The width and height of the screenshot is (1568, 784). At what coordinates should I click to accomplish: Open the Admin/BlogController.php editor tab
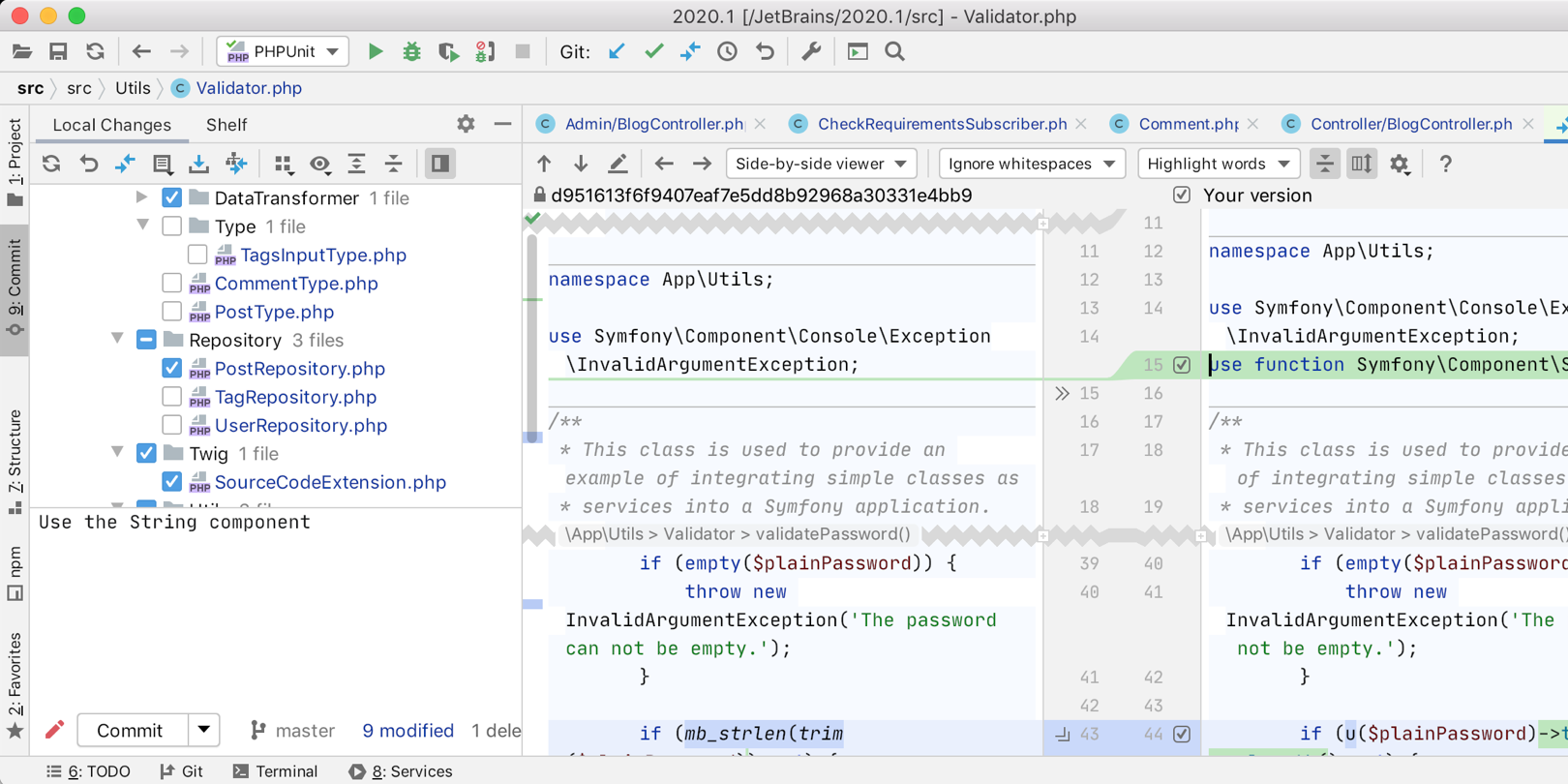pyautogui.click(x=653, y=124)
